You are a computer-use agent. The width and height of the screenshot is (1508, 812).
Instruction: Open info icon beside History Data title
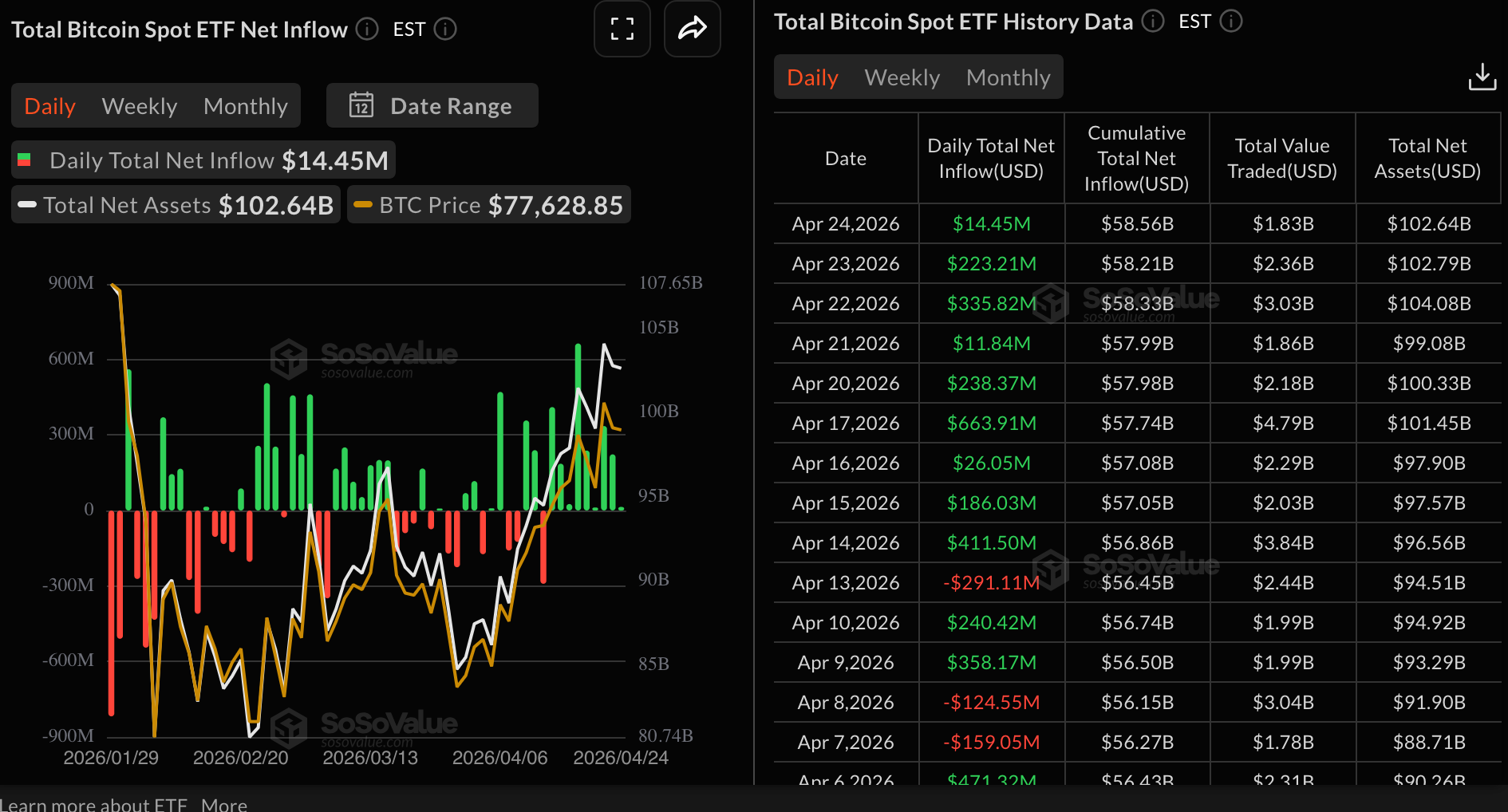[x=1153, y=21]
